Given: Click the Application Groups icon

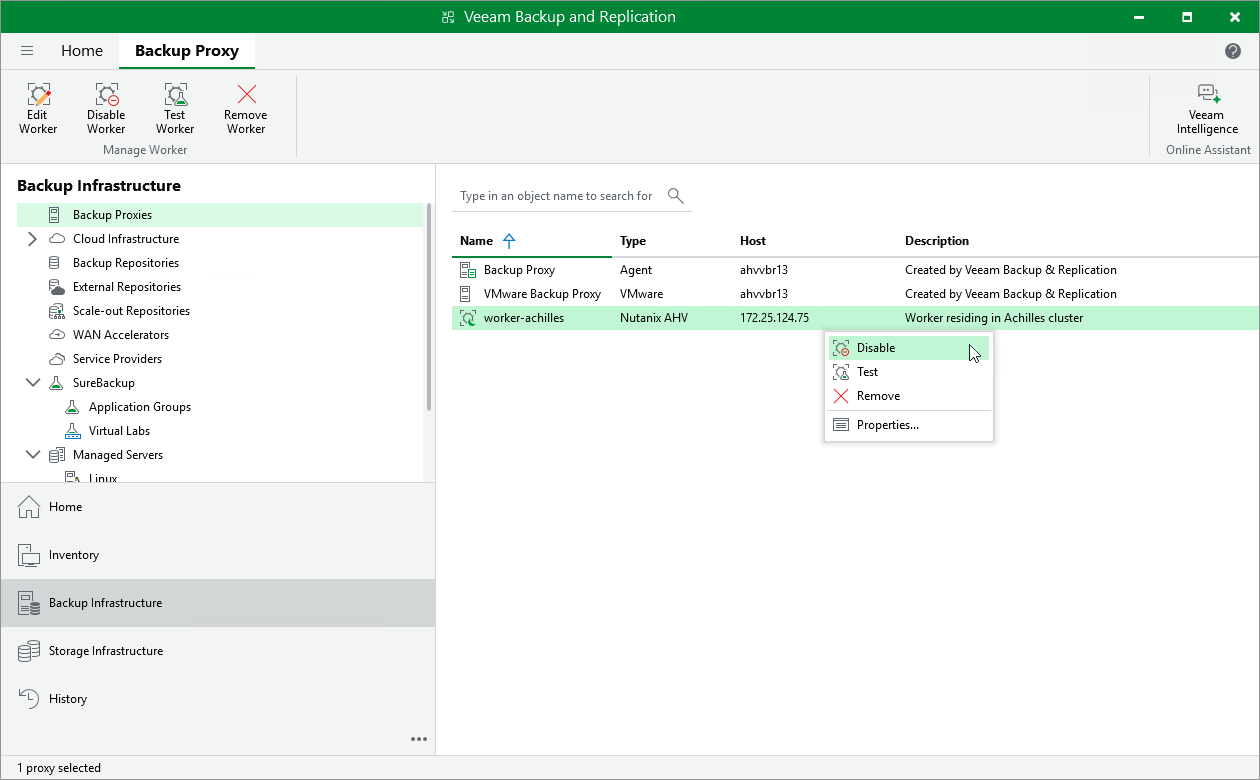Looking at the screenshot, I should tap(72, 407).
